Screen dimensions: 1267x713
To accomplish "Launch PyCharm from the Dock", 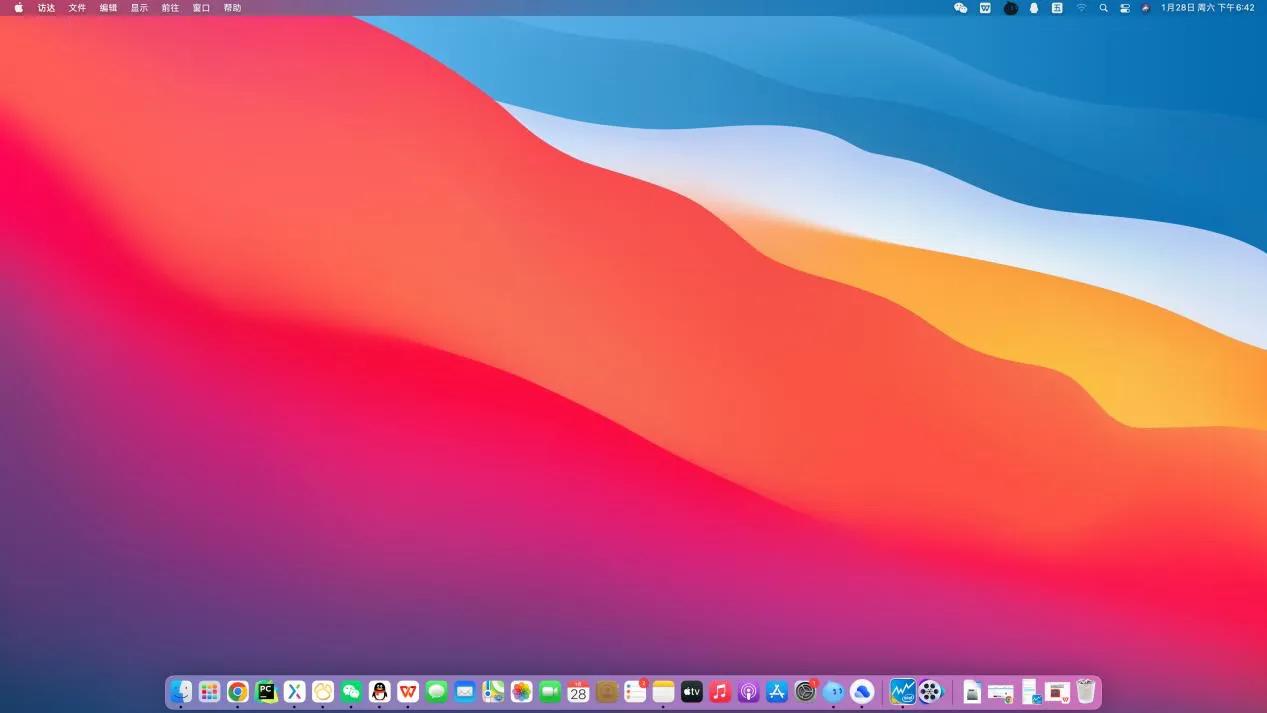I will click(266, 691).
